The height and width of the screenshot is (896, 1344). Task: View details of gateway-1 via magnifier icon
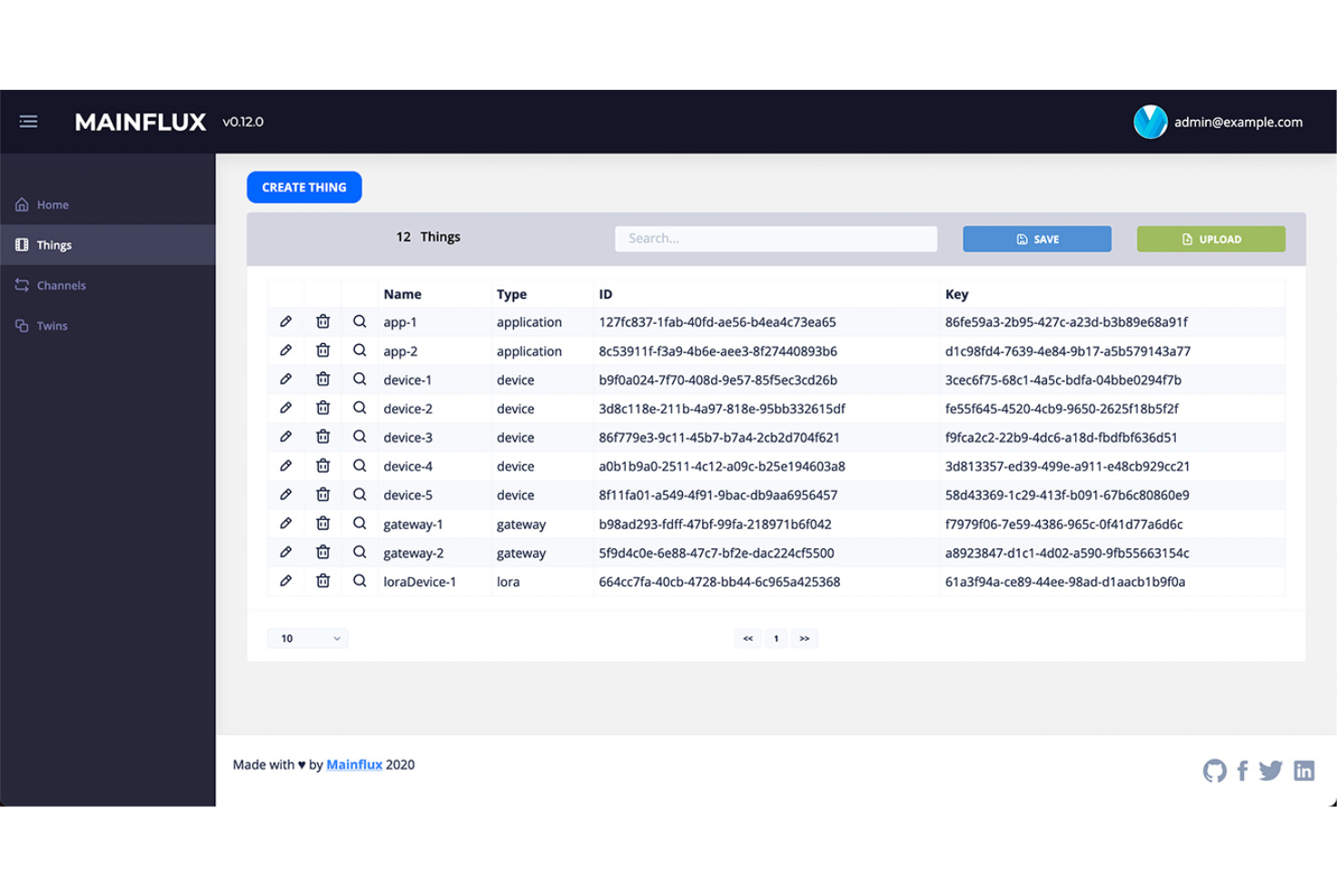point(360,523)
